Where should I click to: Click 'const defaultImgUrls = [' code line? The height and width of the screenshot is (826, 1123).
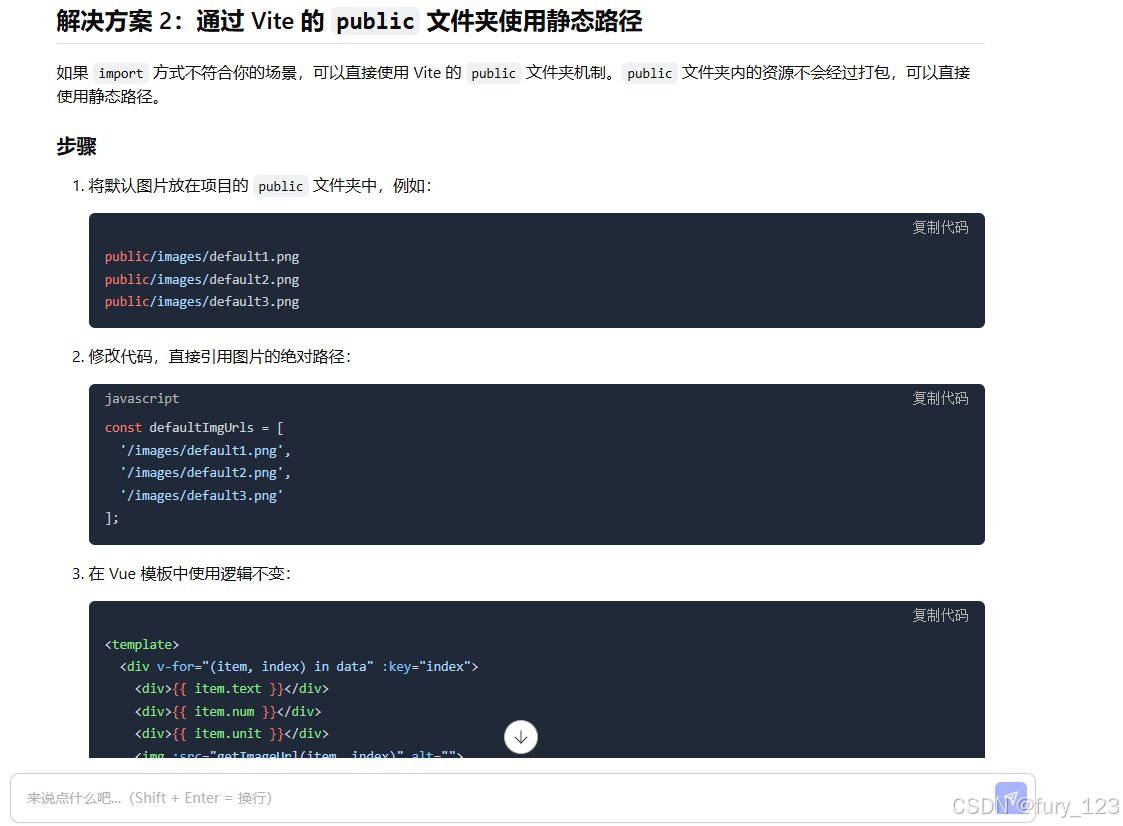tap(194, 428)
